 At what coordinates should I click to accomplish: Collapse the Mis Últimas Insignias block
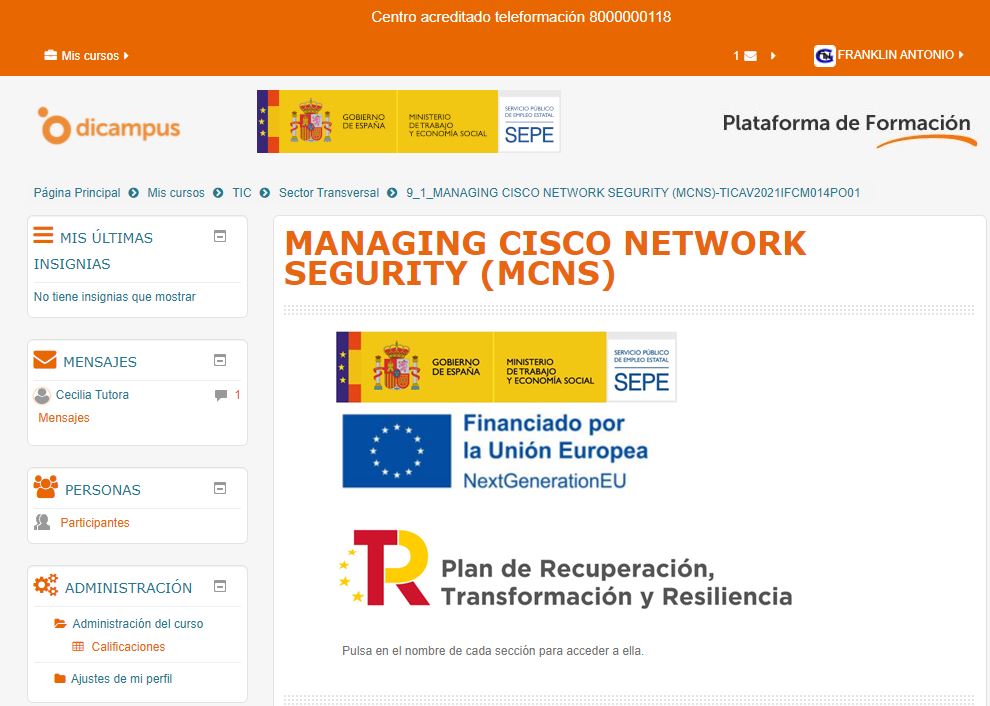220,236
